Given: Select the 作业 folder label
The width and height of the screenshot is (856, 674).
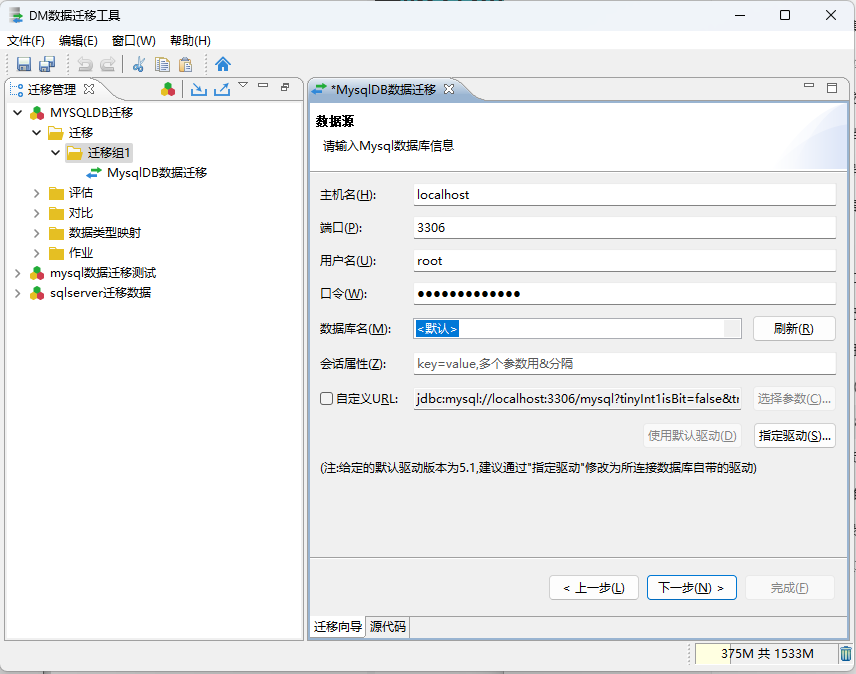Looking at the screenshot, I should pyautogui.click(x=81, y=253).
